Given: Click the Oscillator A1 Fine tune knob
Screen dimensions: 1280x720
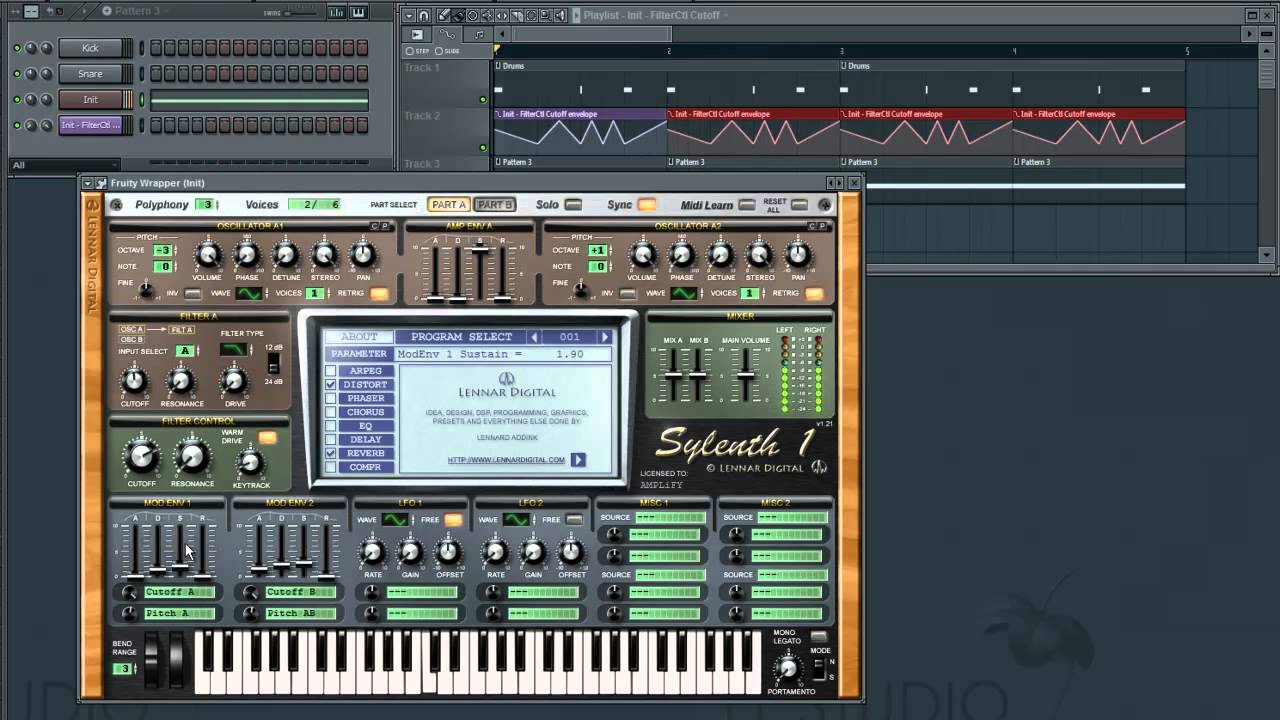Looking at the screenshot, I should pos(146,290).
